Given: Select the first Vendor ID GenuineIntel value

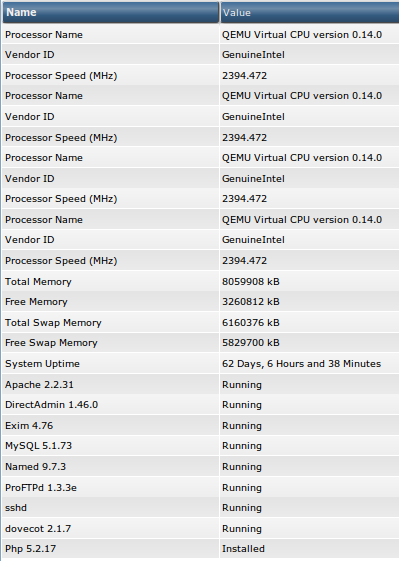Looking at the screenshot, I should pyautogui.click(x=253, y=55).
